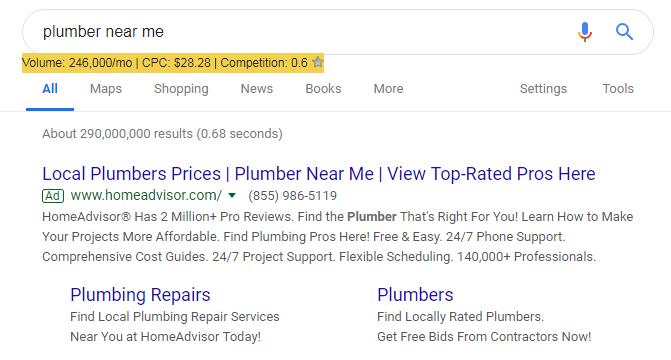The height and width of the screenshot is (360, 671).
Task: Click the green Ad badge
Action: click(x=53, y=196)
